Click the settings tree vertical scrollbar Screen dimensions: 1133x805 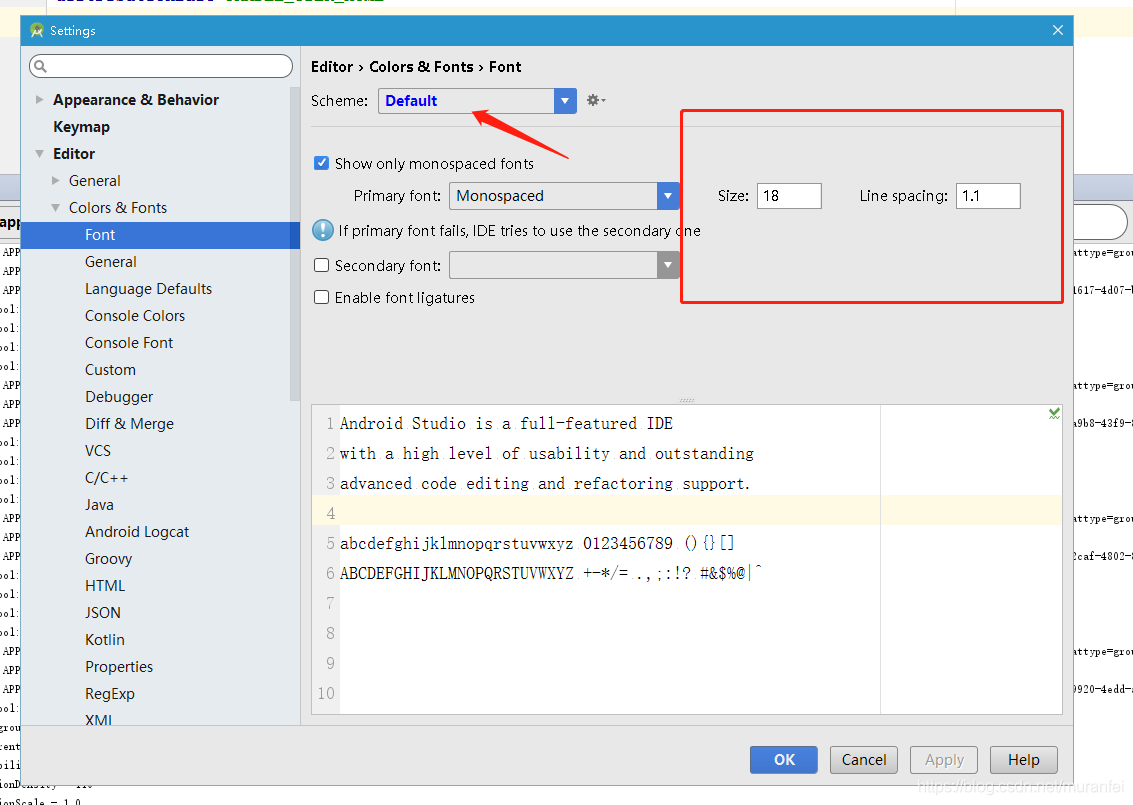point(294,244)
